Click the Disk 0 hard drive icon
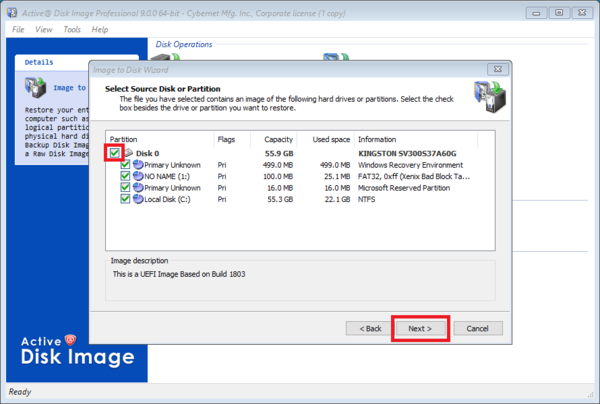The width and height of the screenshot is (600, 404). point(129,153)
